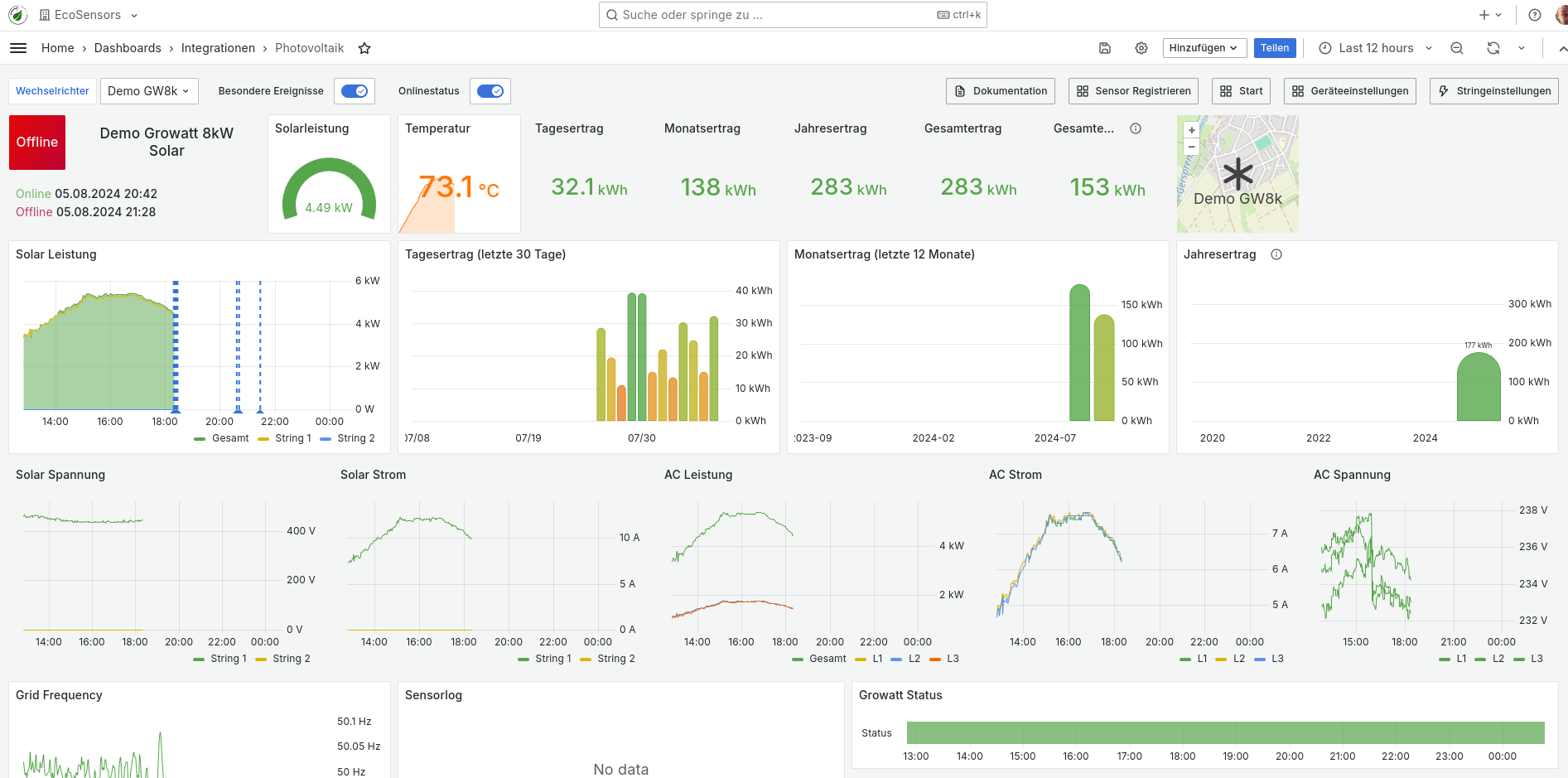Toggle the hamburger navigation menu
1568x778 pixels.
point(18,48)
